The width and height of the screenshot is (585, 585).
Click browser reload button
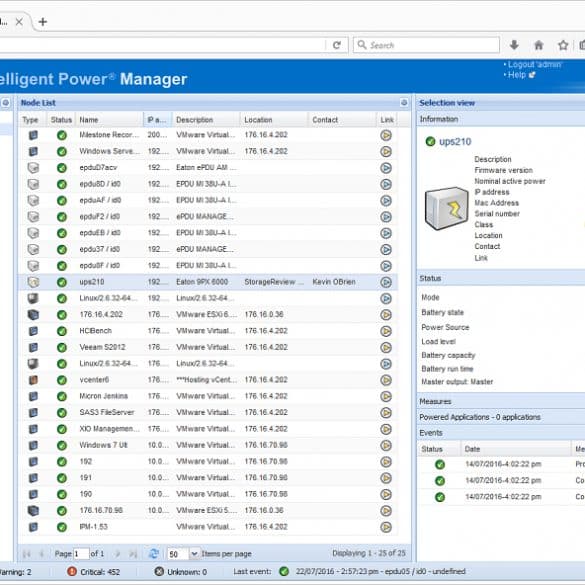(337, 45)
